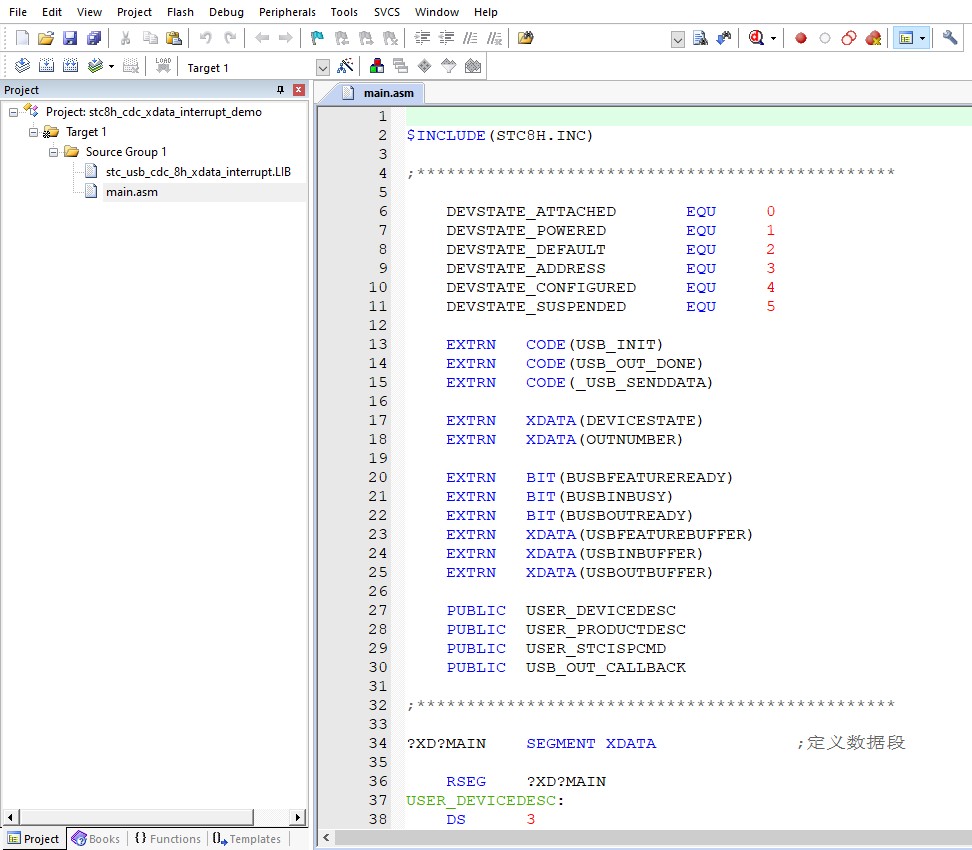This screenshot has width=972, height=850.
Task: Open Options for Target magic wand icon
Action: (345, 66)
